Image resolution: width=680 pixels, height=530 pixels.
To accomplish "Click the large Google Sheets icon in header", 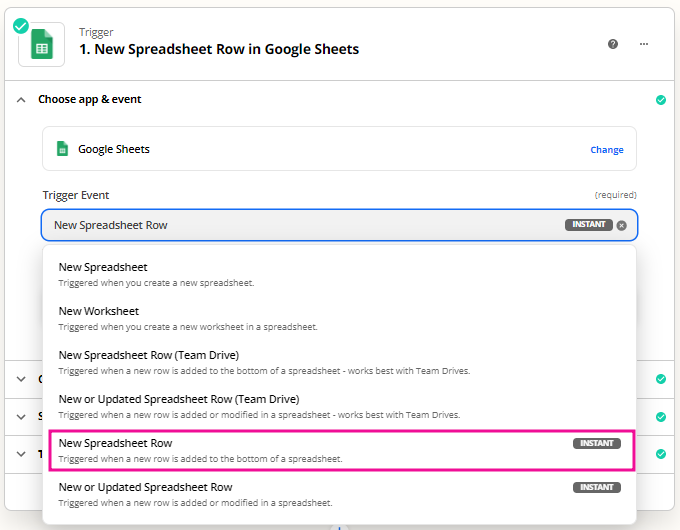I will pos(42,45).
